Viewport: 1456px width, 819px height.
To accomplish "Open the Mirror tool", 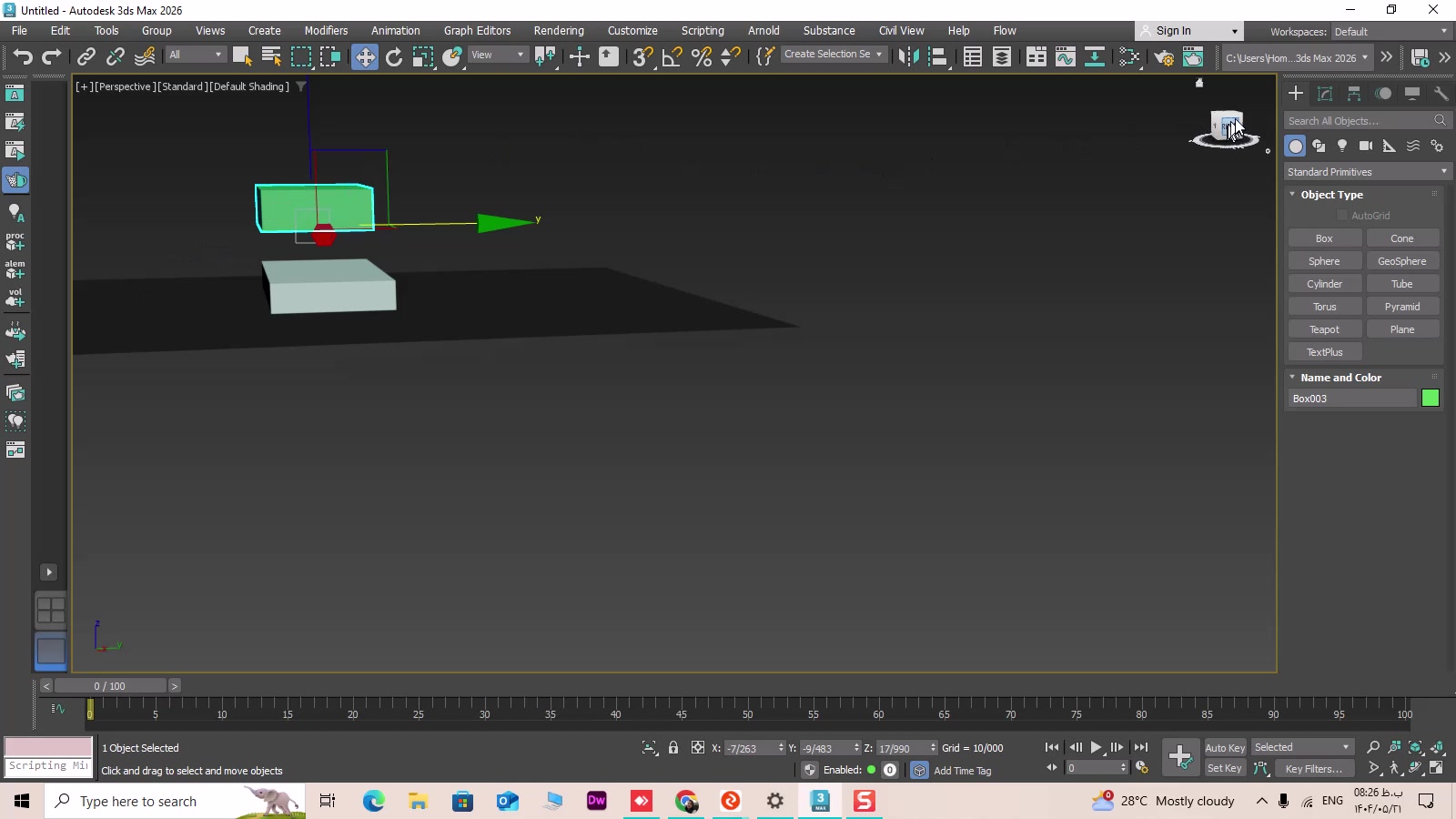I will pos(908,57).
